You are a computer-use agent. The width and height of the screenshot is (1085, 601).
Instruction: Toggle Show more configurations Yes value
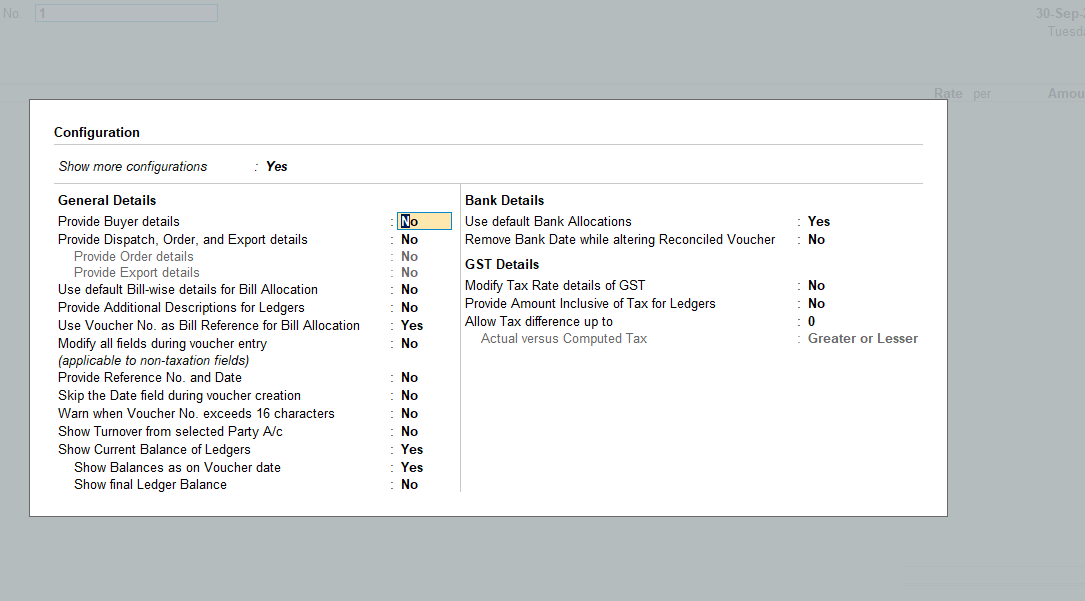click(x=276, y=166)
